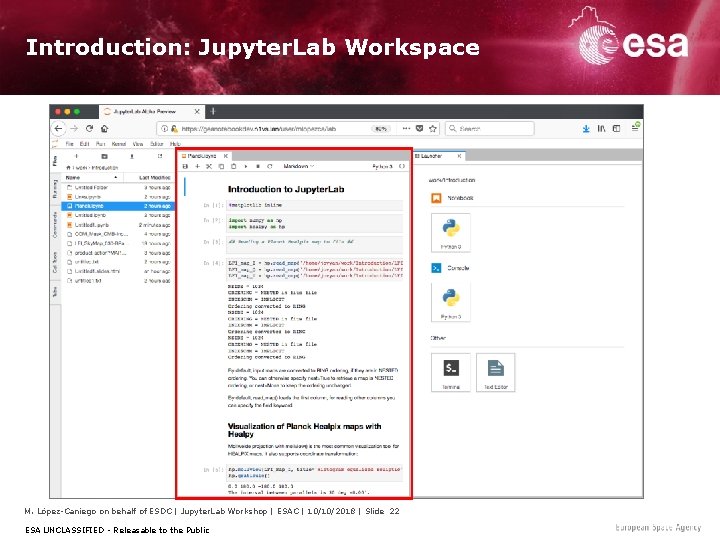Image resolution: width=720 pixels, height=540 pixels.
Task: Click the %matplotlib inline code cell
Action: coord(314,205)
